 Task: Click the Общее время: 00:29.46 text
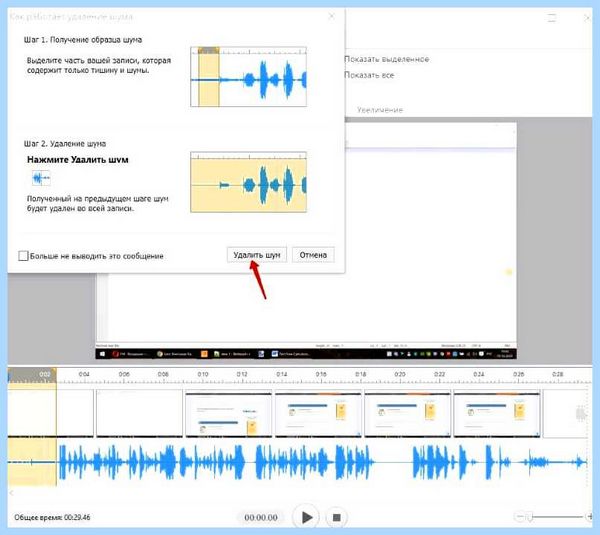click(52, 517)
